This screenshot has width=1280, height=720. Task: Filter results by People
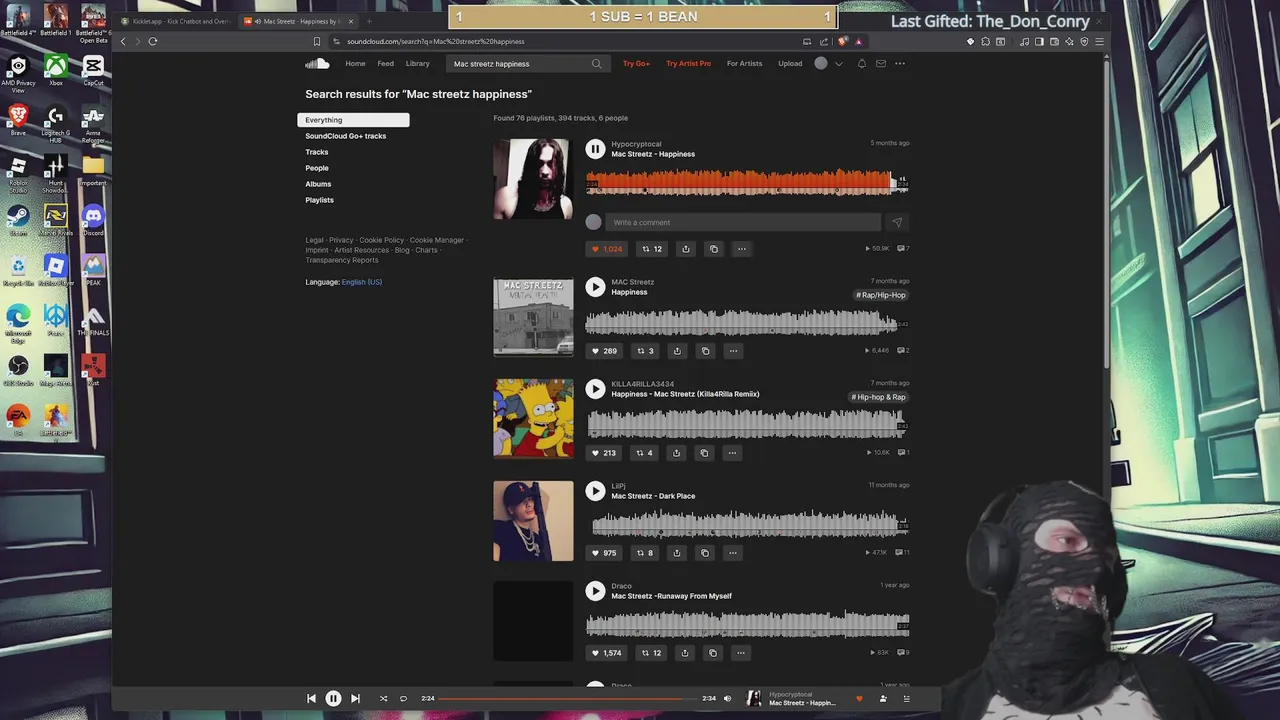317,168
